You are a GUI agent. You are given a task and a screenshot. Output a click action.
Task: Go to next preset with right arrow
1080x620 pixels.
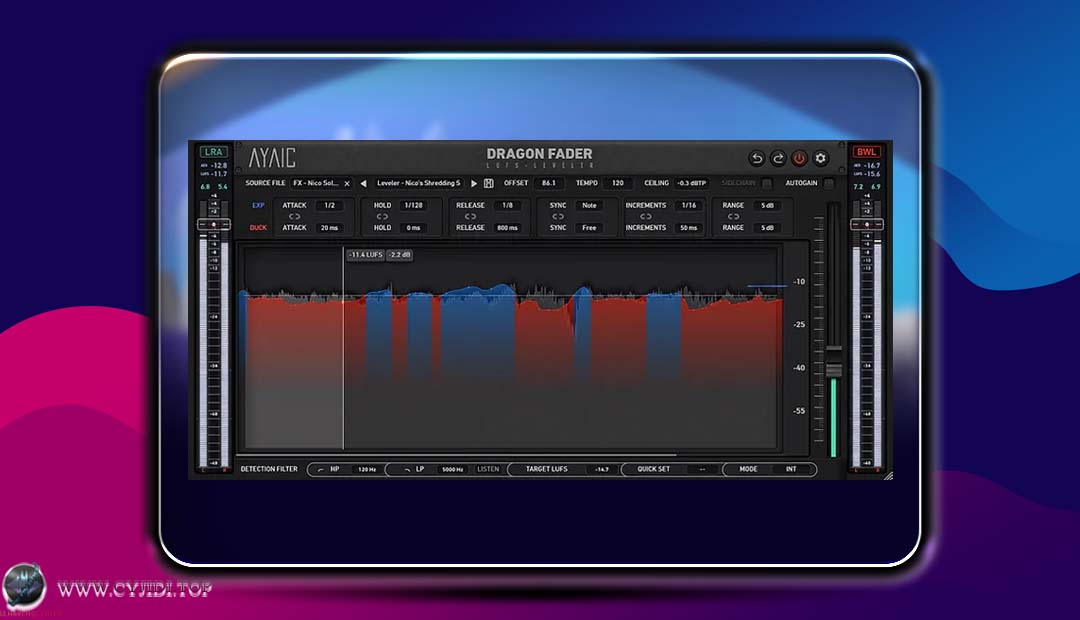click(x=473, y=183)
